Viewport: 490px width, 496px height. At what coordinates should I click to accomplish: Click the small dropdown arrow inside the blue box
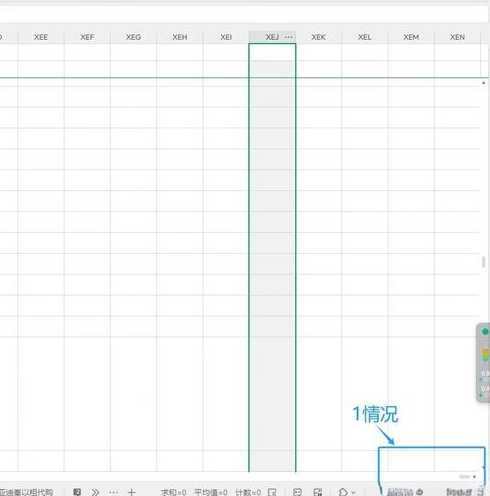[474, 477]
